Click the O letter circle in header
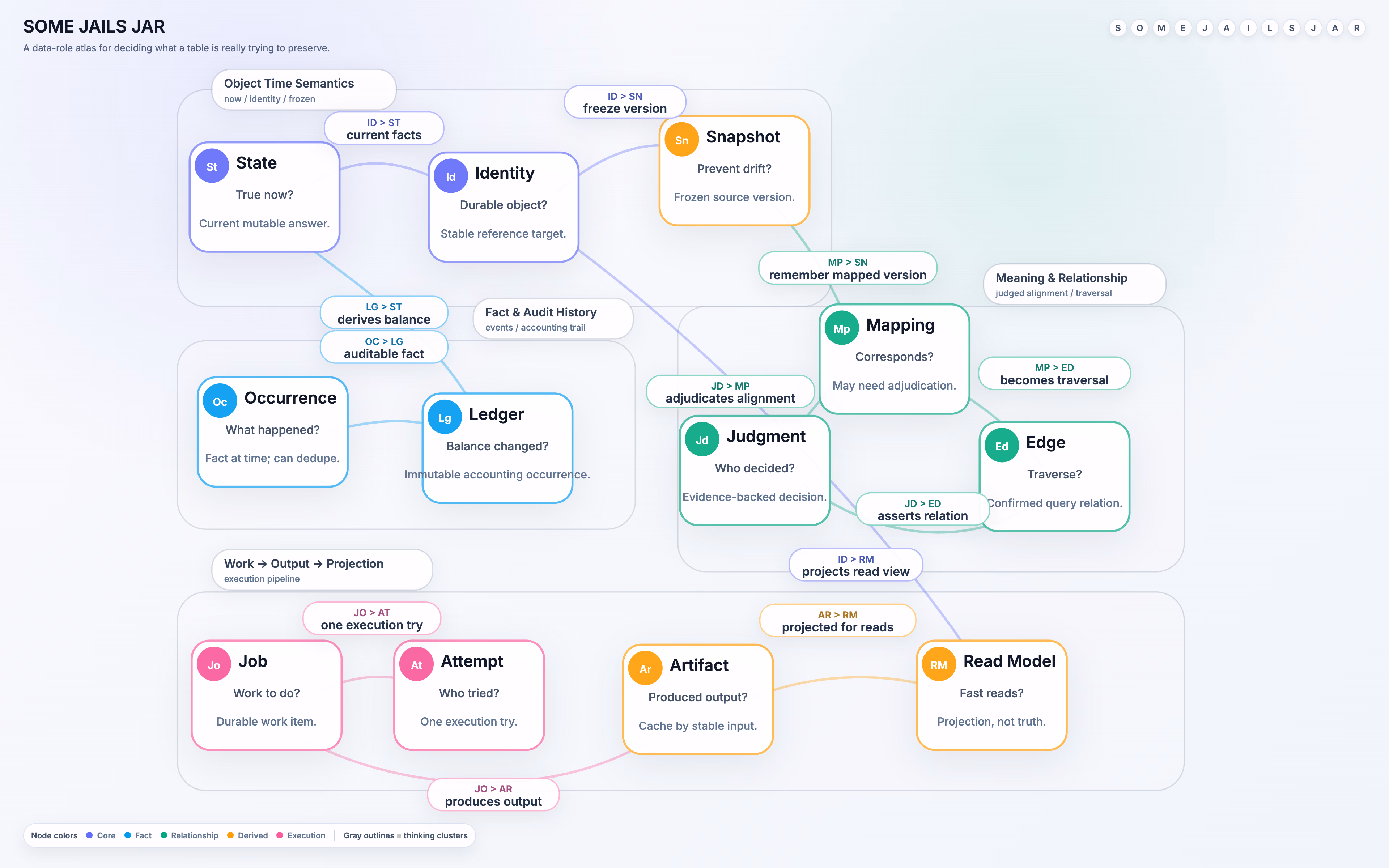 [x=1139, y=27]
